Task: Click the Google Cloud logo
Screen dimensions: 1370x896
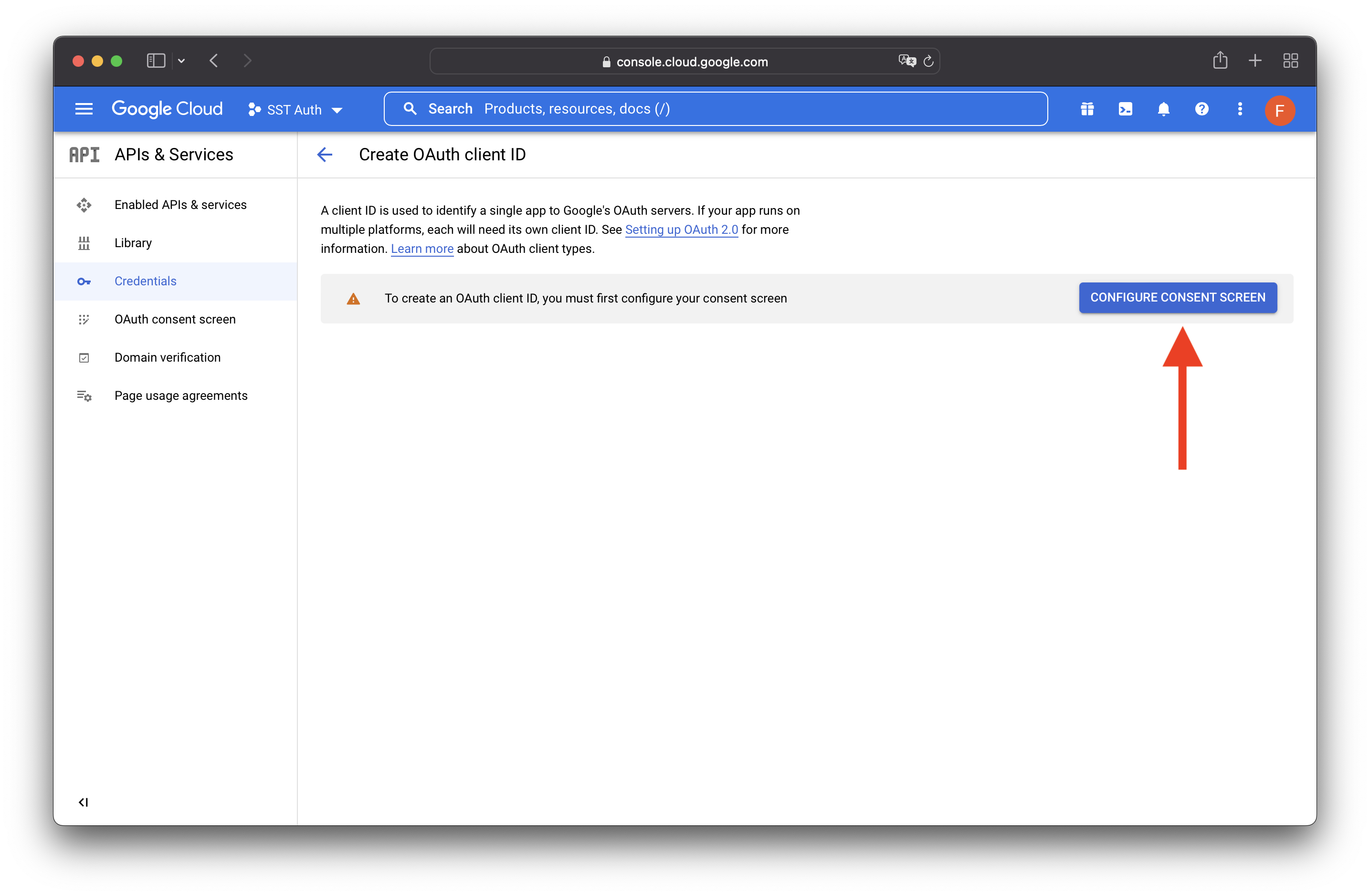Action: 167,109
